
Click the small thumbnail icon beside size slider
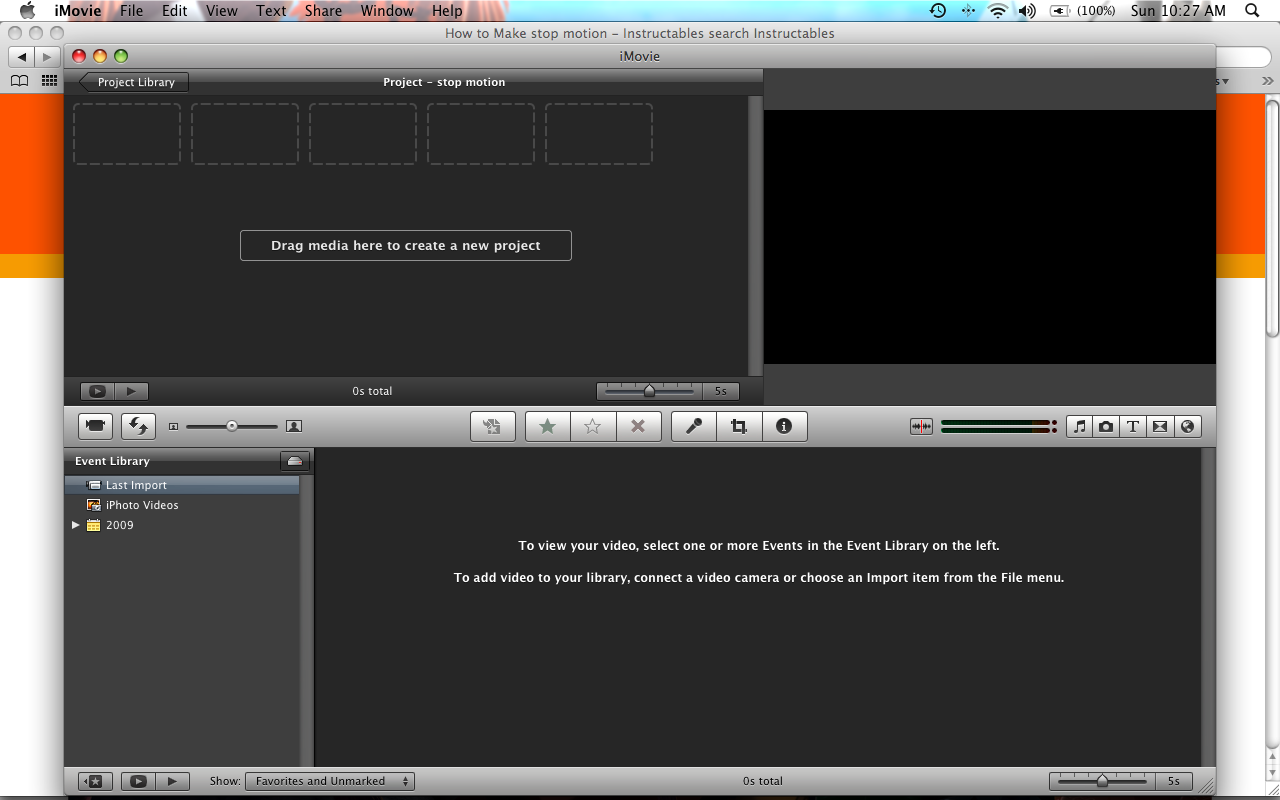click(173, 426)
